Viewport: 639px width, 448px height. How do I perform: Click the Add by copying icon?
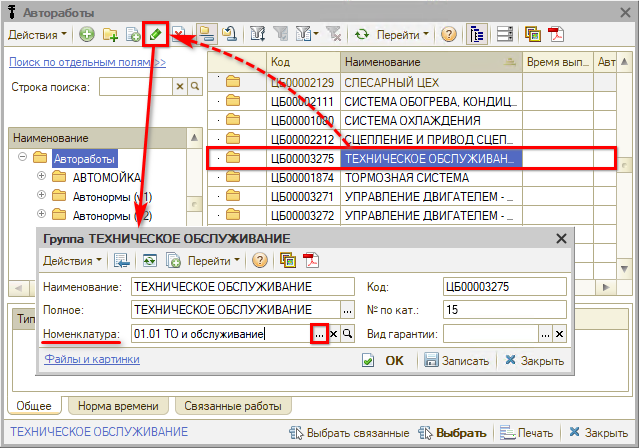pos(133,34)
